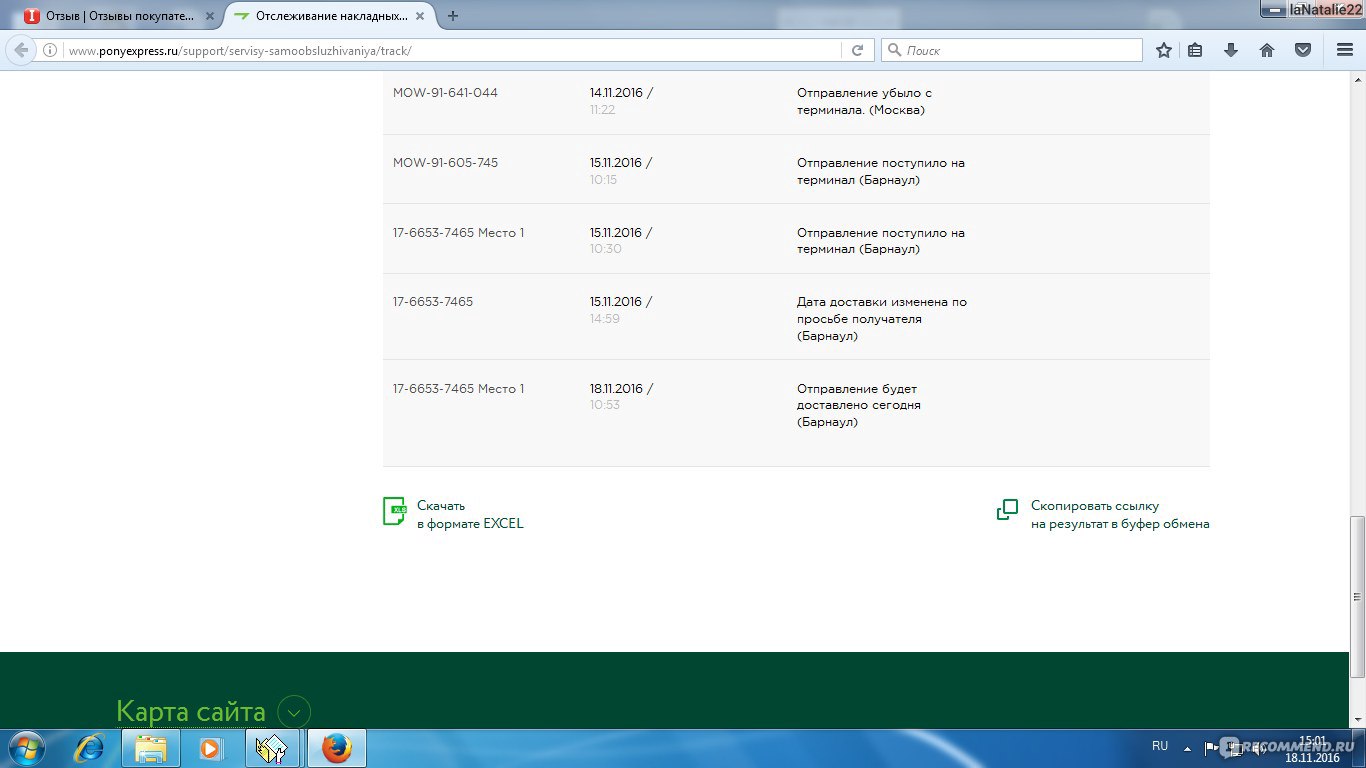The width and height of the screenshot is (1366, 768).
Task: Click status Дата доставки изменена по просьбе получателя
Action: point(882,319)
